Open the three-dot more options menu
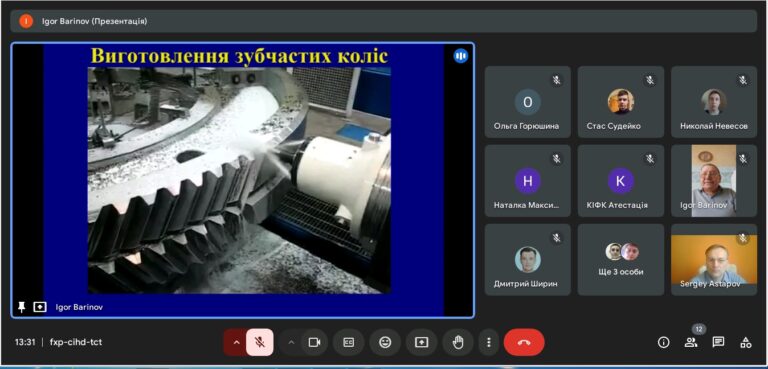Viewport: 768px width, 369px height. coord(488,343)
